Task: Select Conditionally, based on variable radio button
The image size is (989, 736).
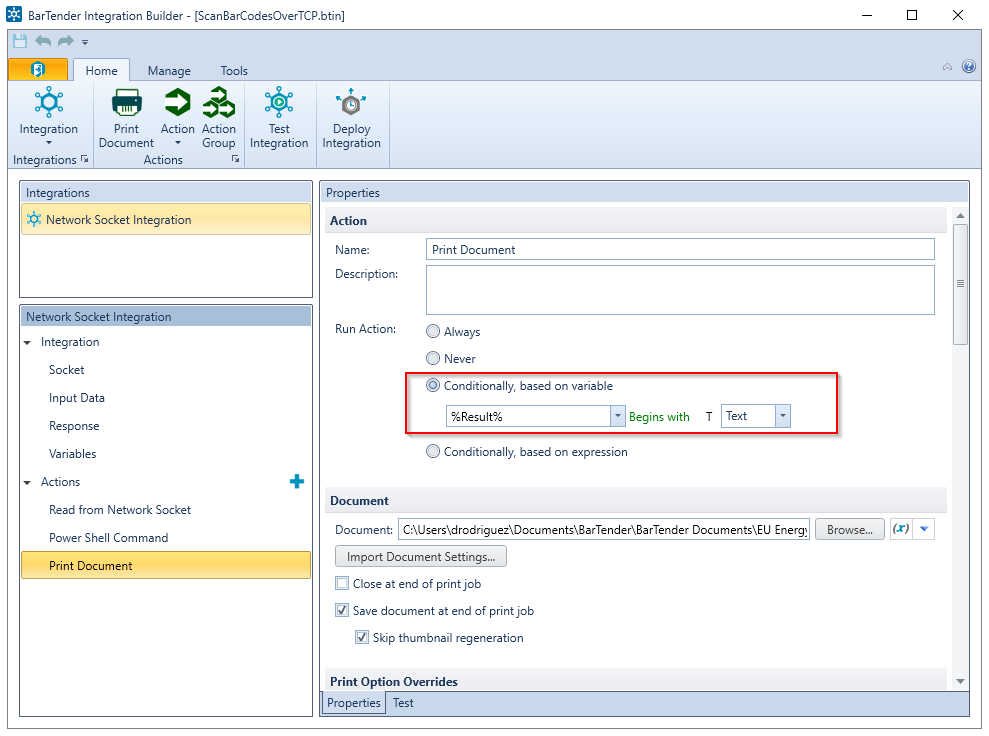Action: pos(433,385)
